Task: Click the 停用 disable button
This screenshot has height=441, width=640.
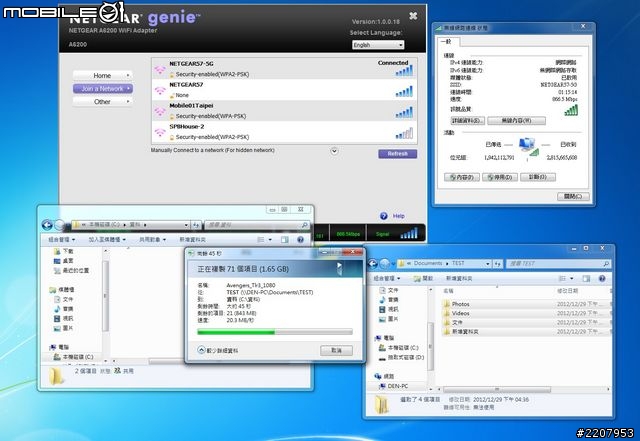Action: [500, 177]
